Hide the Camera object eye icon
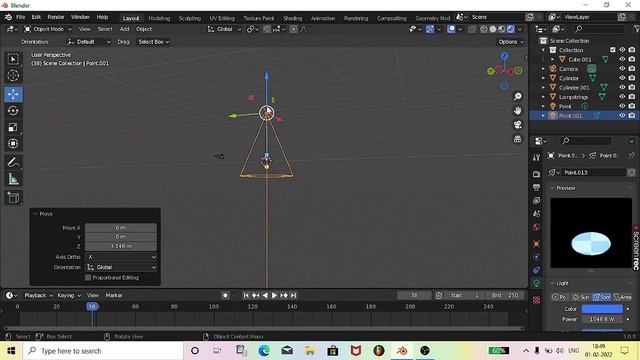The image size is (640, 360). pos(622,69)
